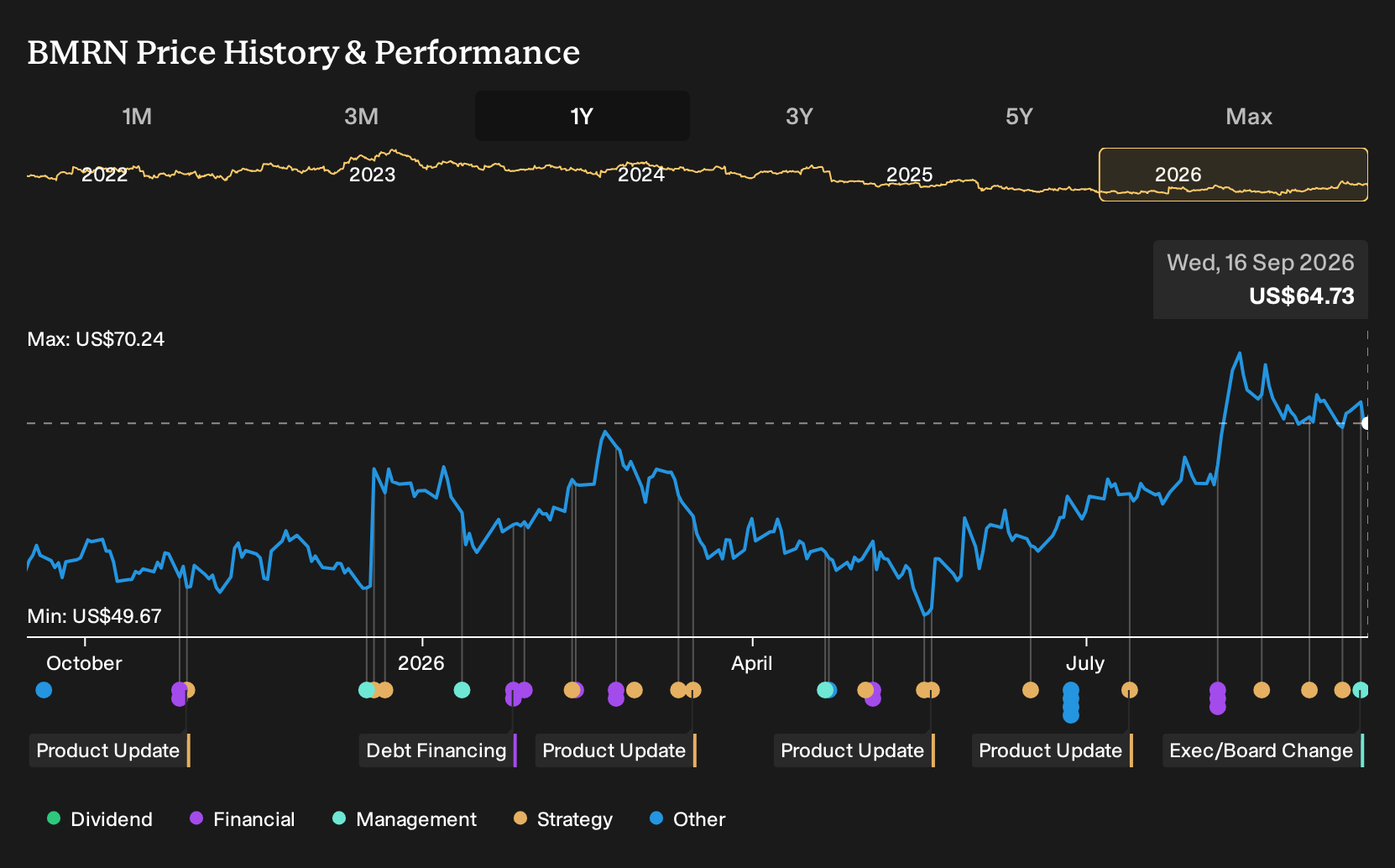Switch to the 3M range tab

[x=361, y=116]
